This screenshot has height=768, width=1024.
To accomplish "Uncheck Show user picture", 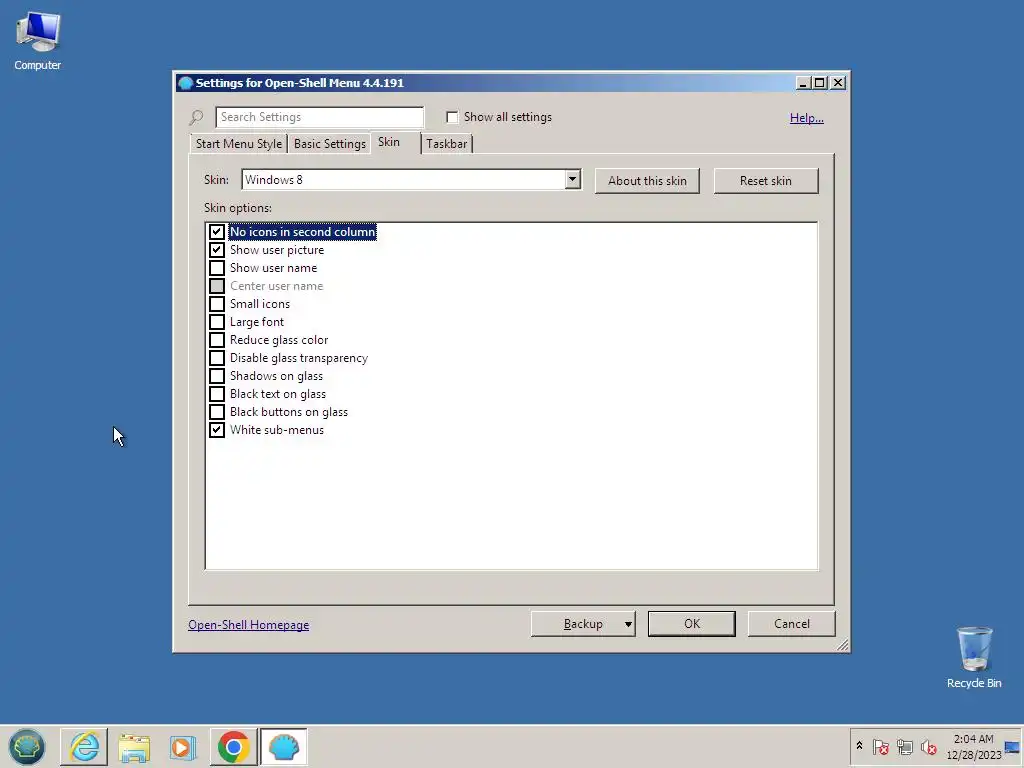I will (217, 250).
